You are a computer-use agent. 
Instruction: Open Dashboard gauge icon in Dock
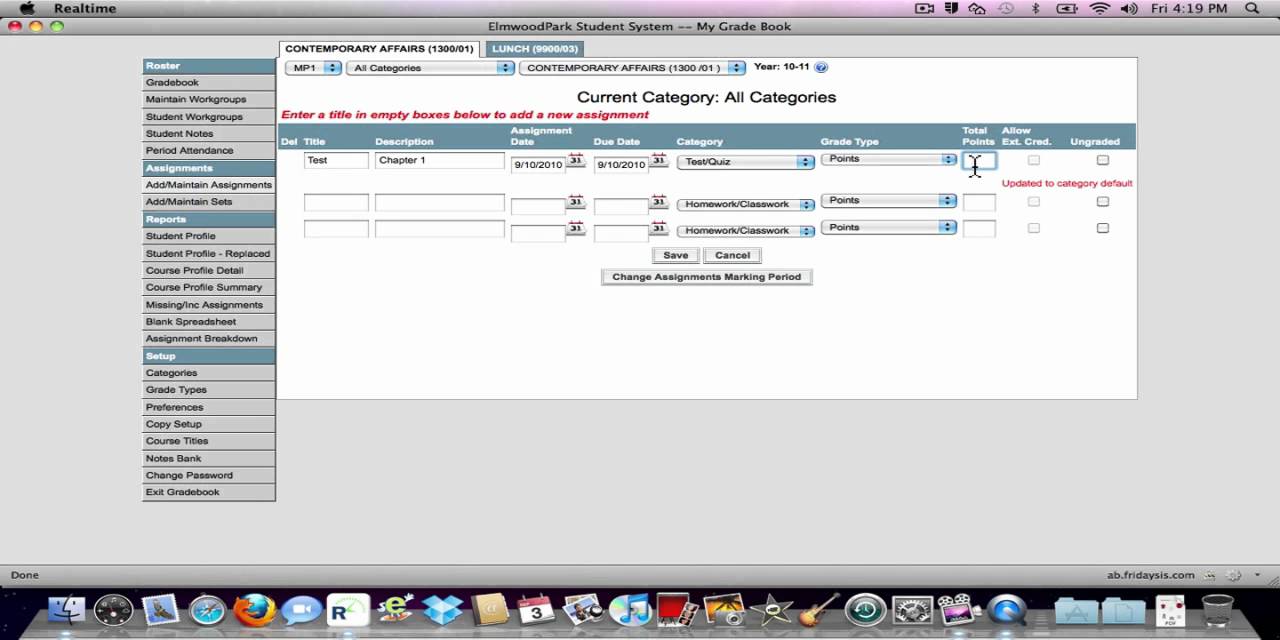click(114, 609)
